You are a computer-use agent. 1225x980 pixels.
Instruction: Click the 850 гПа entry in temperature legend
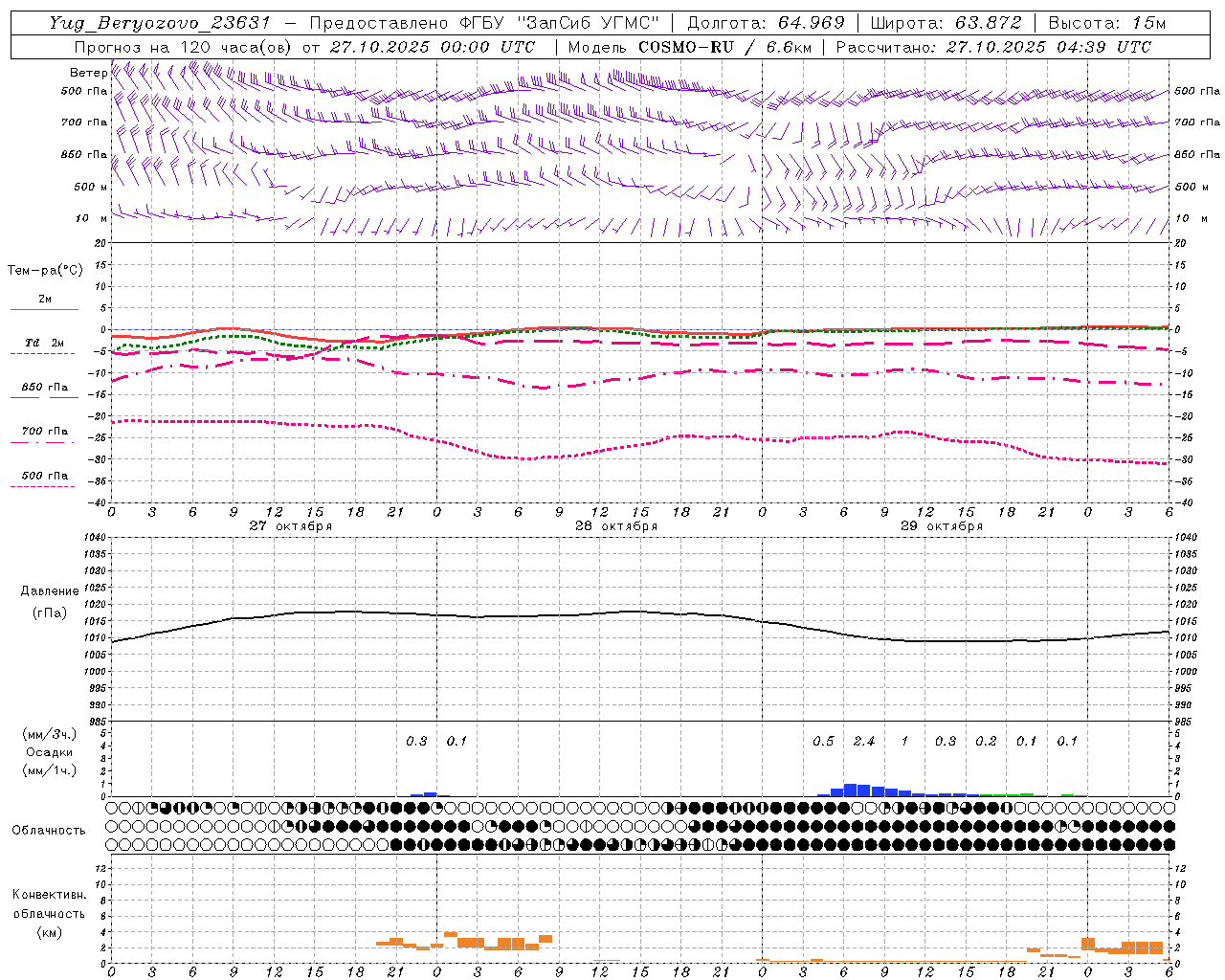(44, 388)
